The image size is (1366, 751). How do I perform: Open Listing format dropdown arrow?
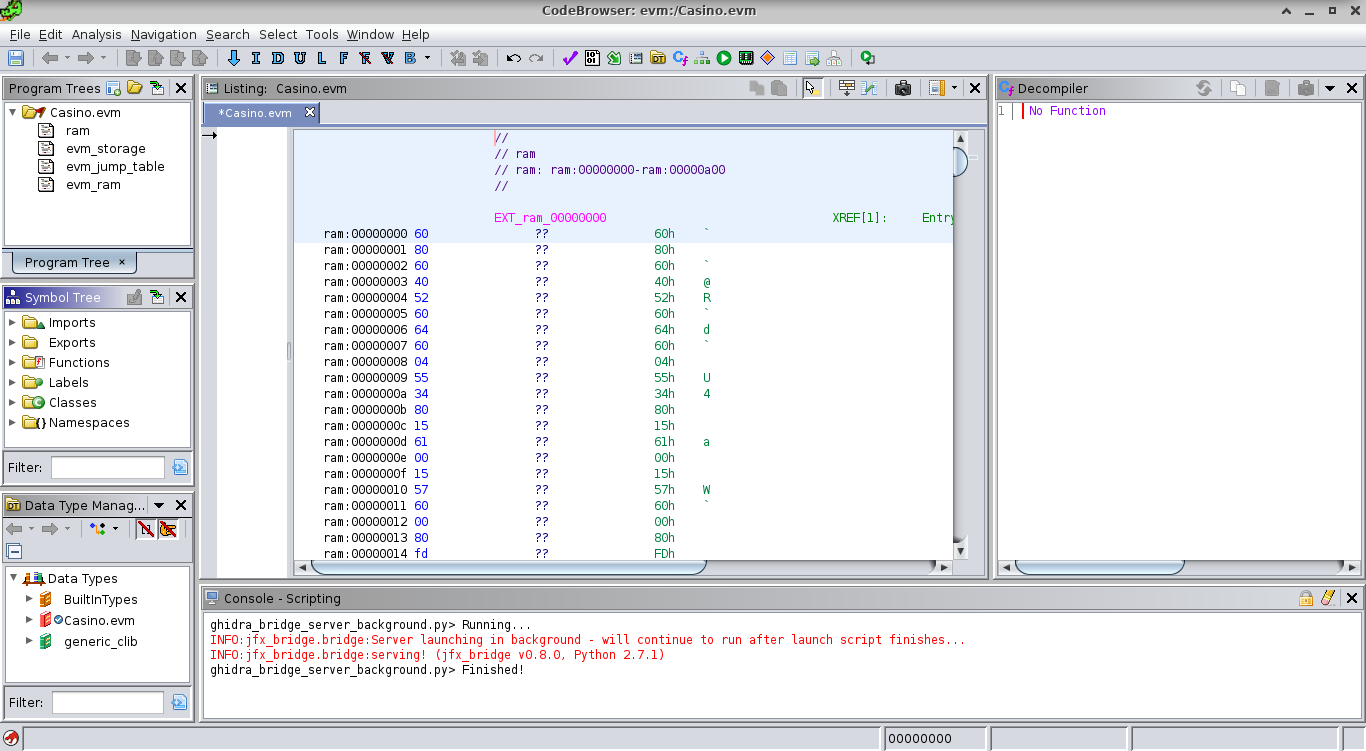point(954,88)
